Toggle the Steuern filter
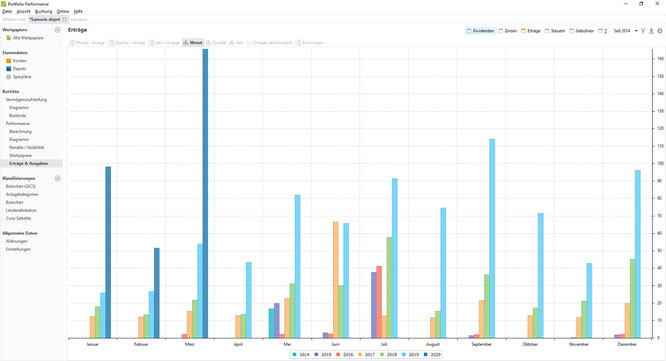666x361 pixels. 555,31
